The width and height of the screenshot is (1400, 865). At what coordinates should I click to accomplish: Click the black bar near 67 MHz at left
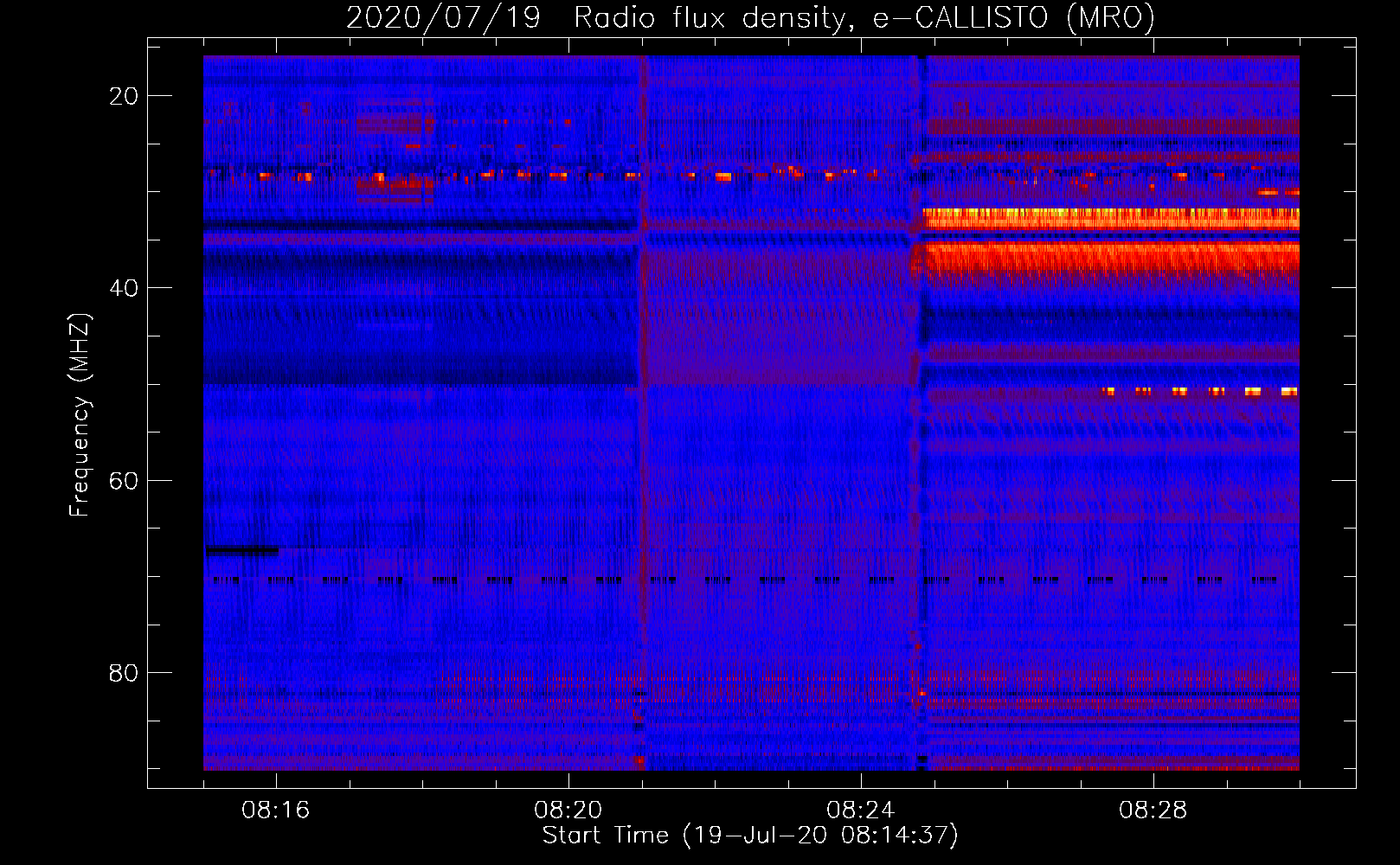point(242,550)
